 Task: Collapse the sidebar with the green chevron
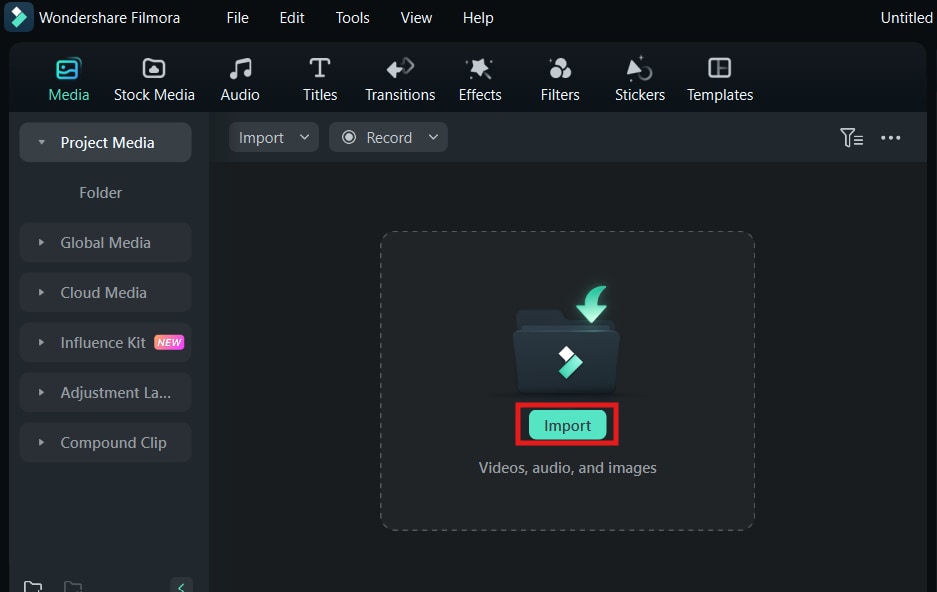181,587
